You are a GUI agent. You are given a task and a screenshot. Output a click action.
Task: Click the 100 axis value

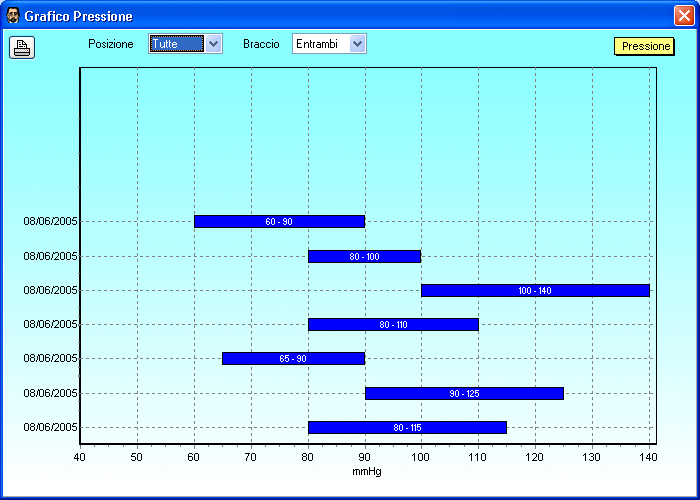click(x=421, y=457)
